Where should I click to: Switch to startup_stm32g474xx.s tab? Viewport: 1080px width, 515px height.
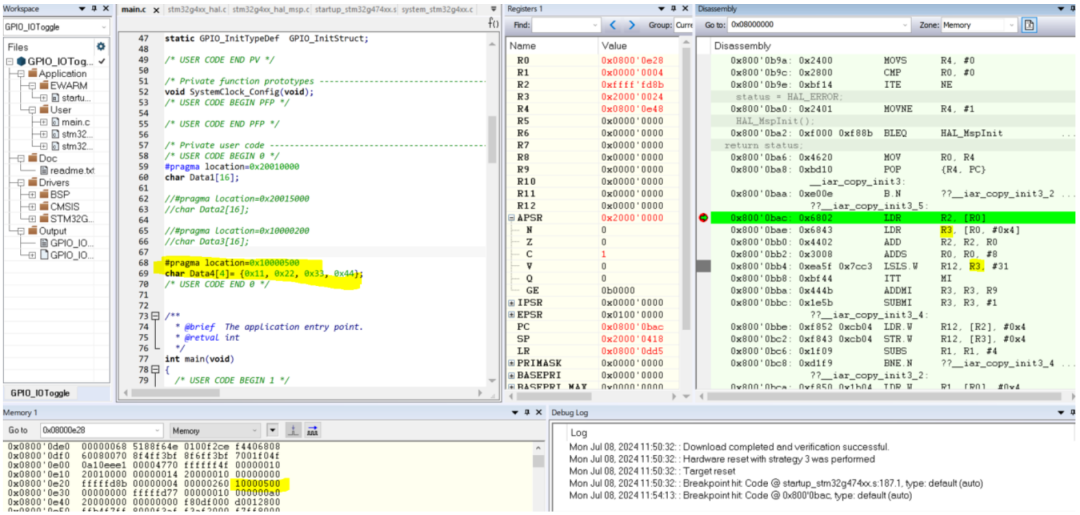tap(355, 10)
